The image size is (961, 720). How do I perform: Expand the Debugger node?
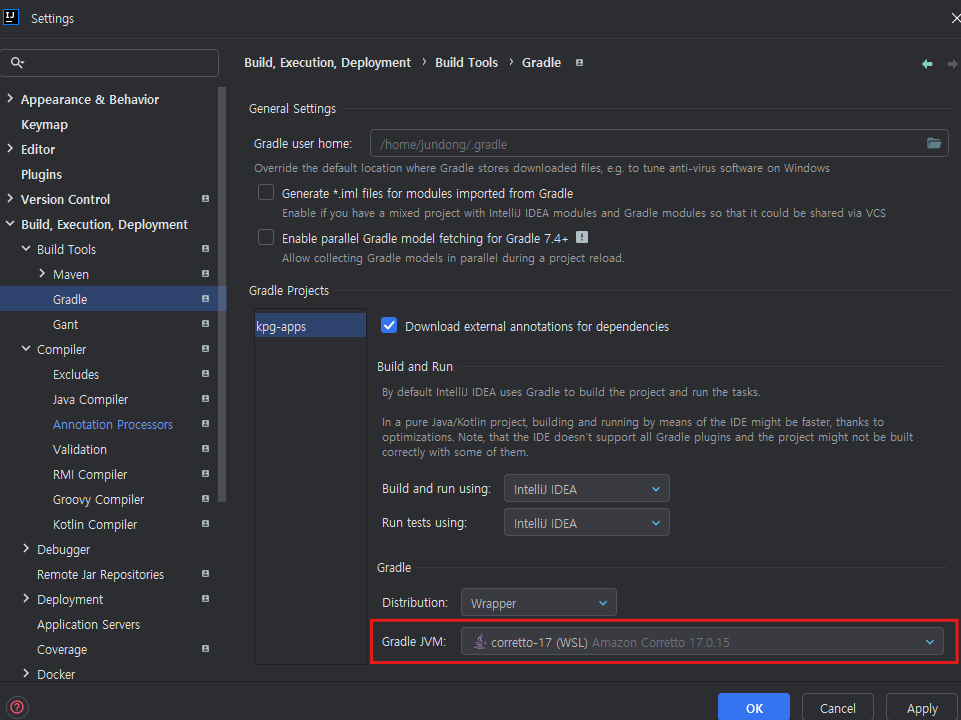(26, 548)
